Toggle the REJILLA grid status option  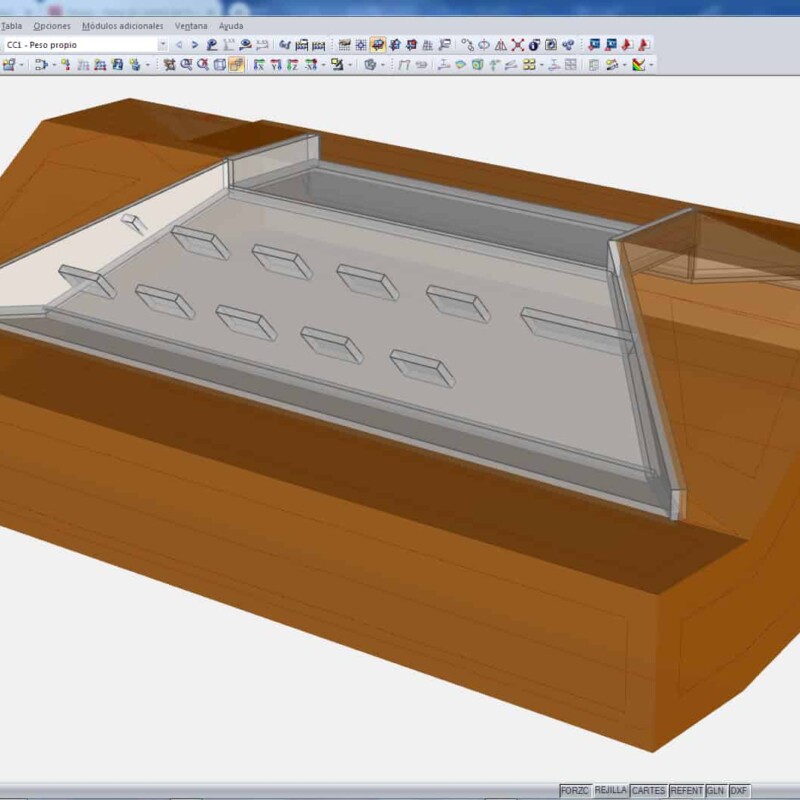pyautogui.click(x=611, y=791)
